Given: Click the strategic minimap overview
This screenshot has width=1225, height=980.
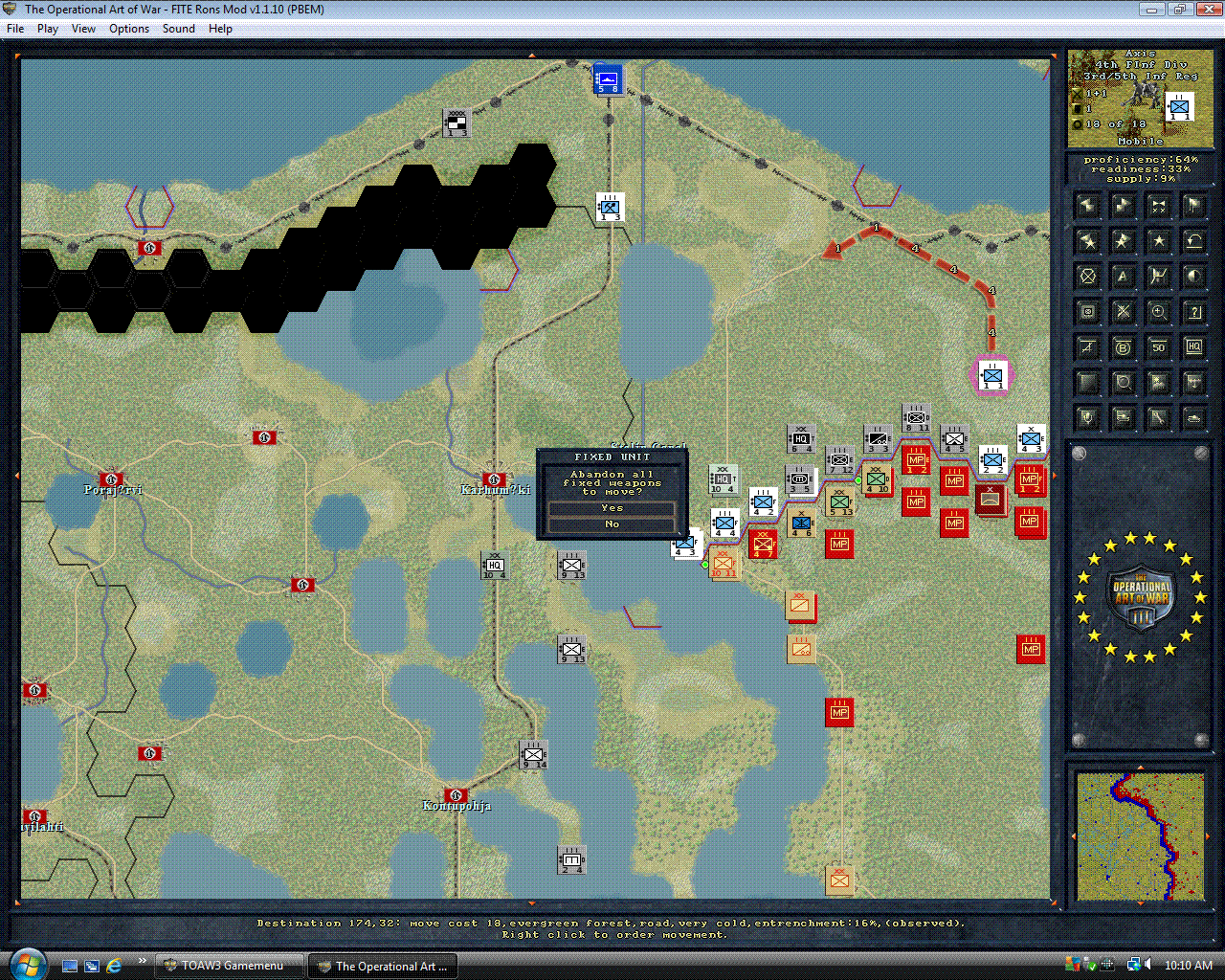Looking at the screenshot, I should pos(1140,835).
